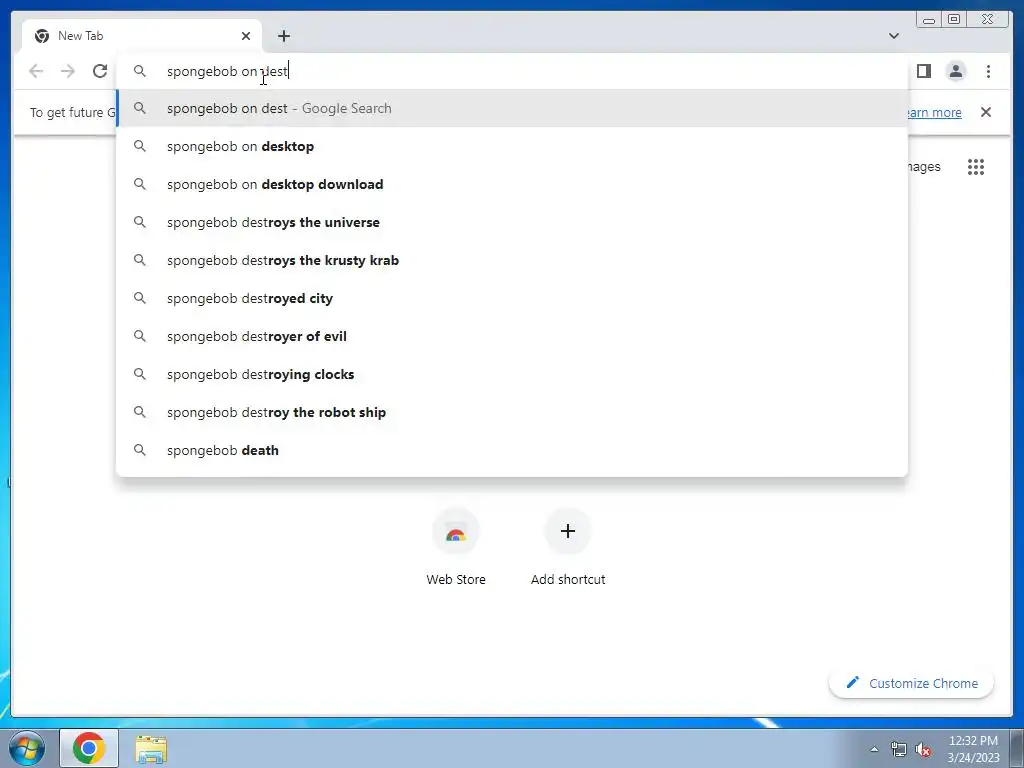Pick 'spongebob death' suggestion

tap(512, 450)
